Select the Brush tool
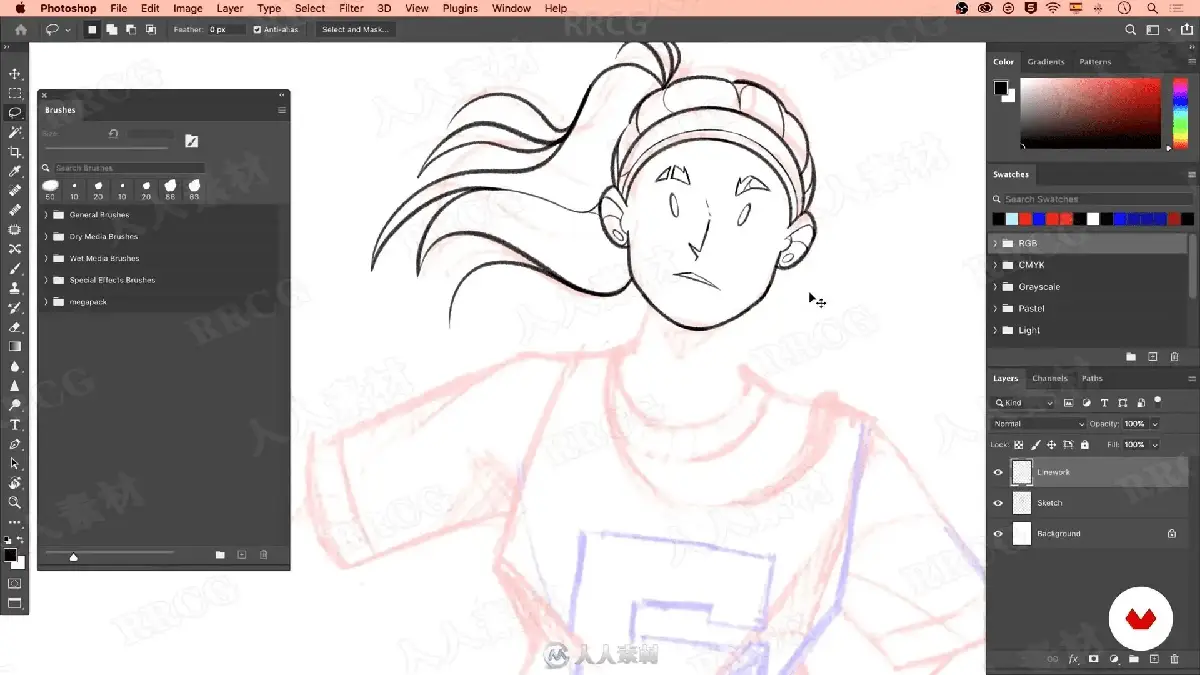1200x675 pixels. [15, 269]
